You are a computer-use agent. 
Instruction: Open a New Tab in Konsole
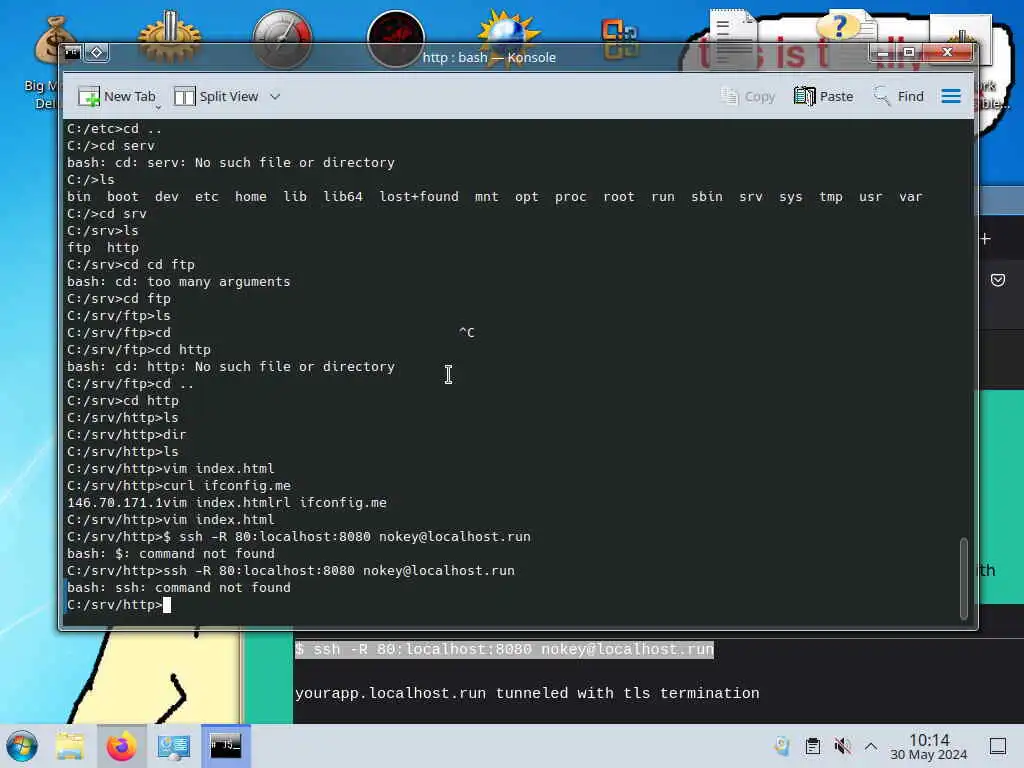click(x=116, y=97)
